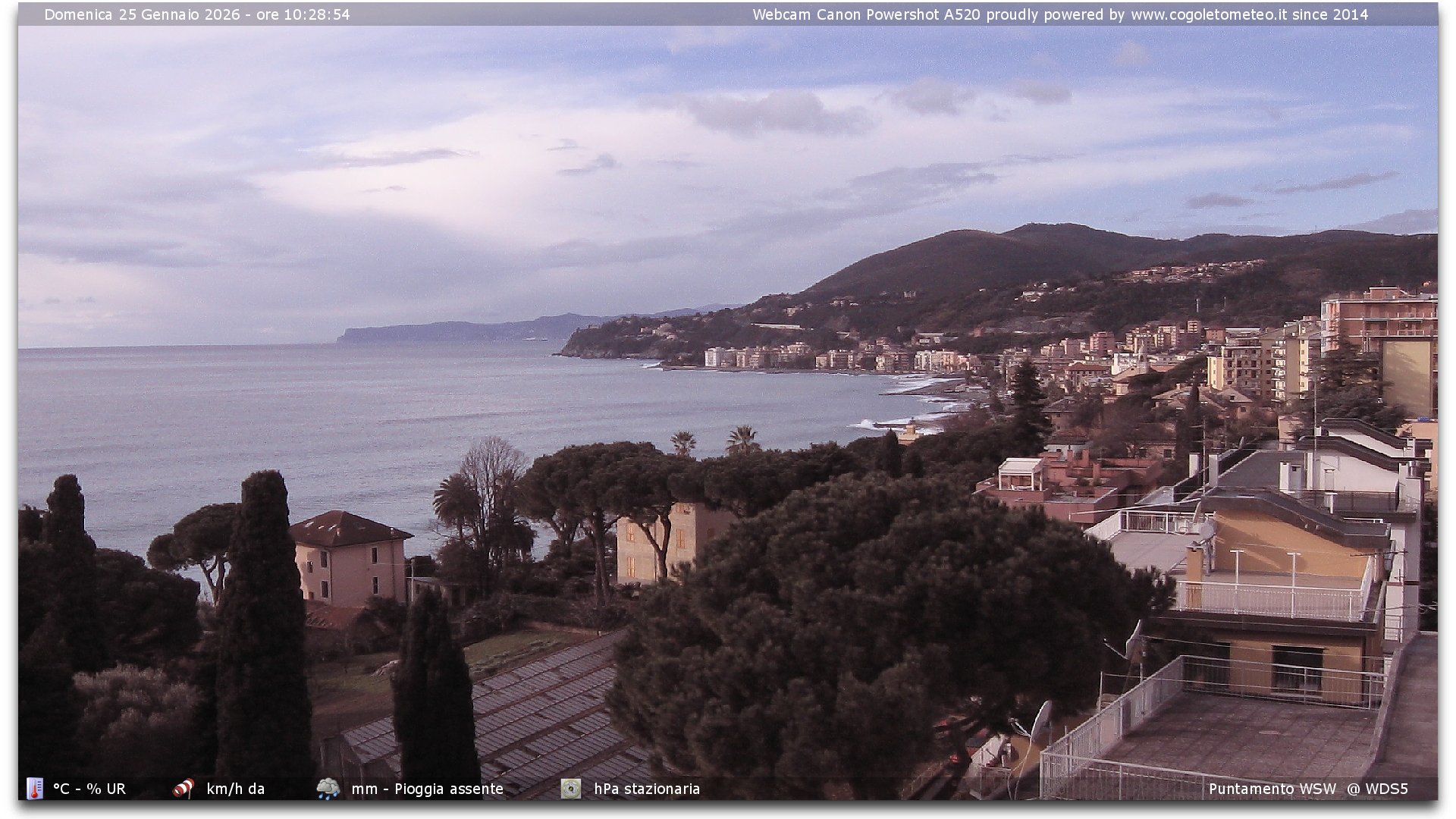Click the hPa stazionaria pressure label
Screen dimensions: 1456x819
pyautogui.click(x=646, y=789)
